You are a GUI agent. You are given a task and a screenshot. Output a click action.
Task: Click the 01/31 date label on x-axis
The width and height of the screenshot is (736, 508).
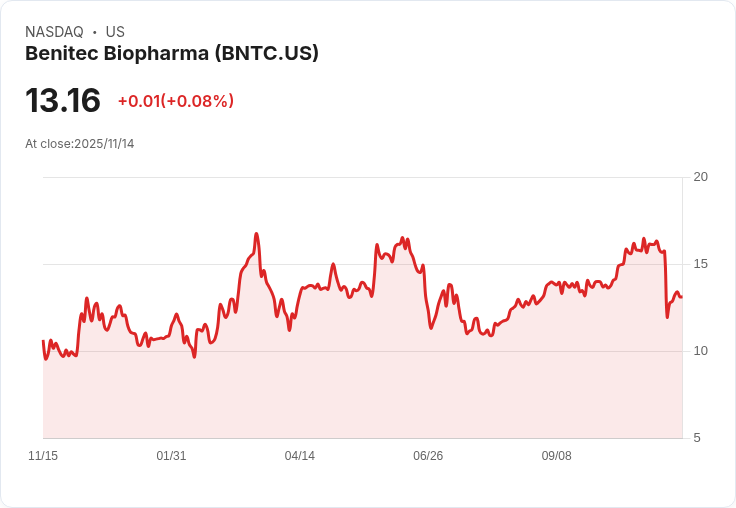[171, 455]
